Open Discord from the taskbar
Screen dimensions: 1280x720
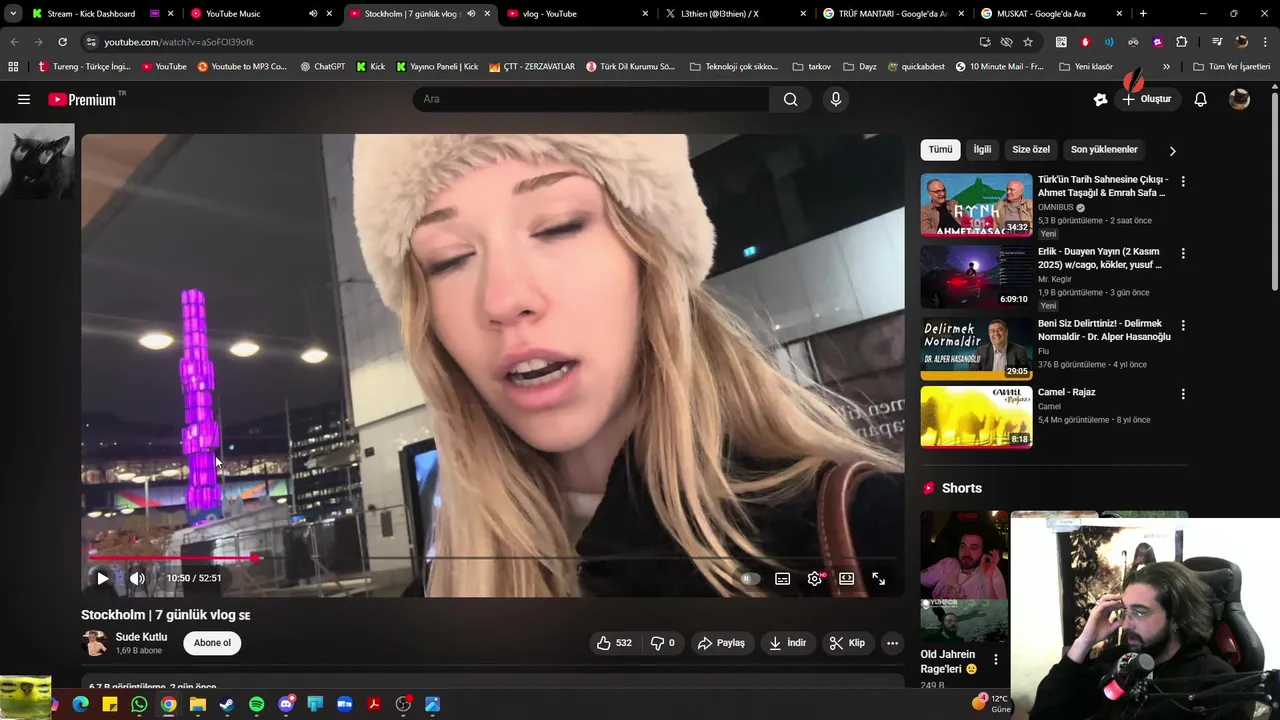286,705
